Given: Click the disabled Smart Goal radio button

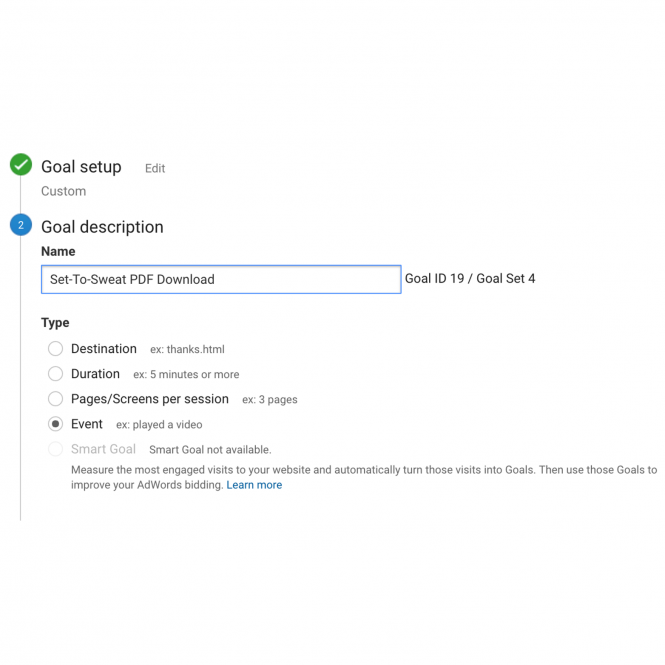Looking at the screenshot, I should 56,449.
